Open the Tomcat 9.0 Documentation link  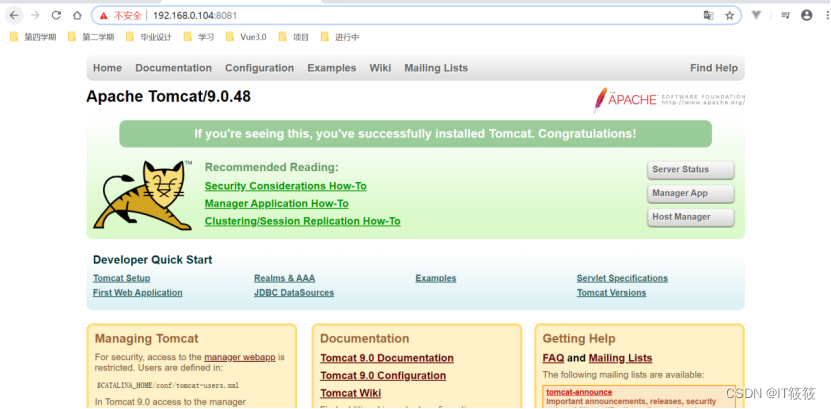387,358
